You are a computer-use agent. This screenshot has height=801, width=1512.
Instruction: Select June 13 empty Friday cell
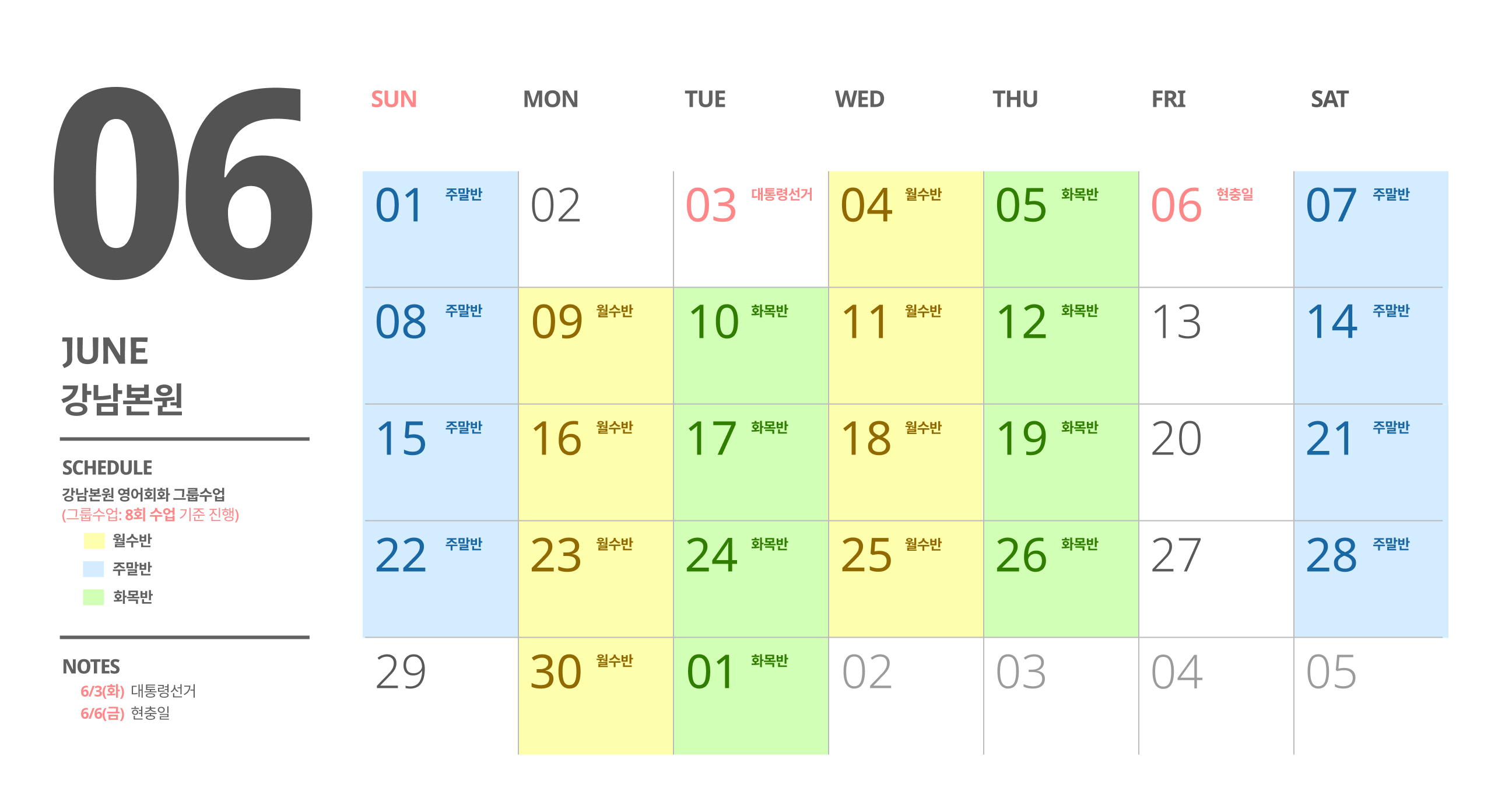pyautogui.click(x=1216, y=346)
